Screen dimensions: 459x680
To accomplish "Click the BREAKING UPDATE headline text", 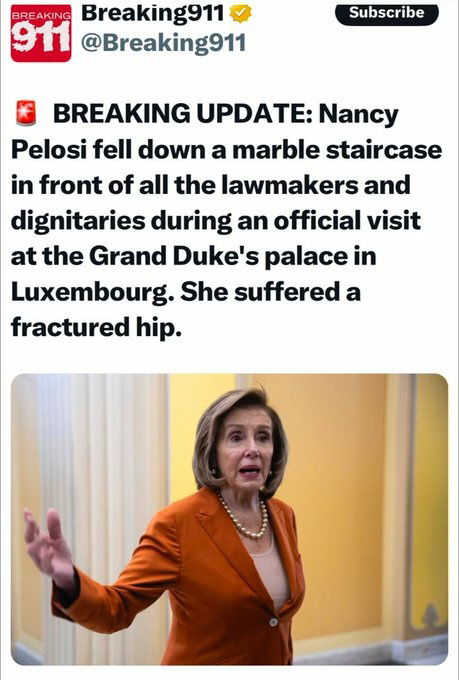I will [183, 113].
